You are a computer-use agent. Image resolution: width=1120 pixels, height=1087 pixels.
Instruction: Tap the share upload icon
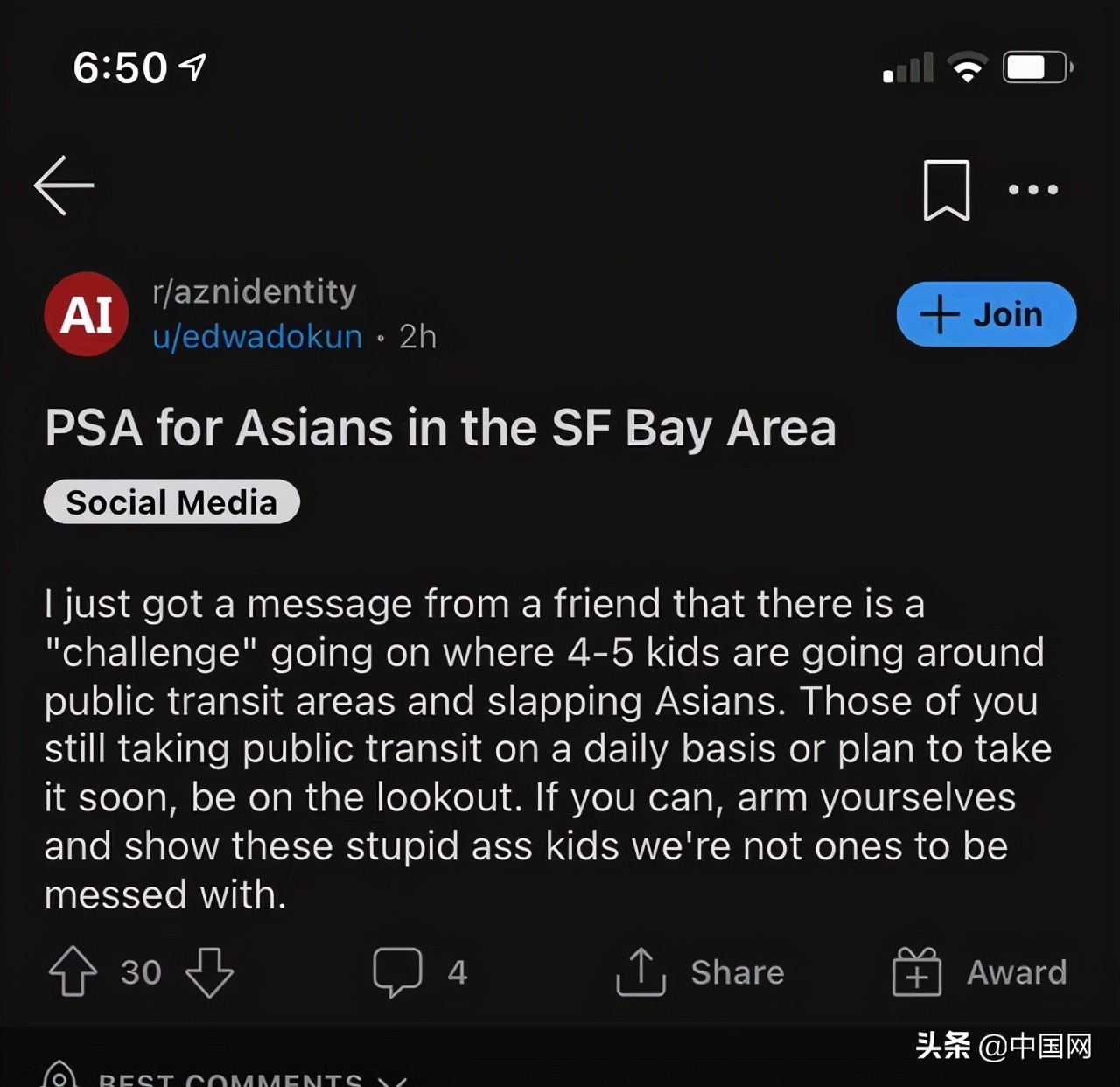click(x=640, y=971)
